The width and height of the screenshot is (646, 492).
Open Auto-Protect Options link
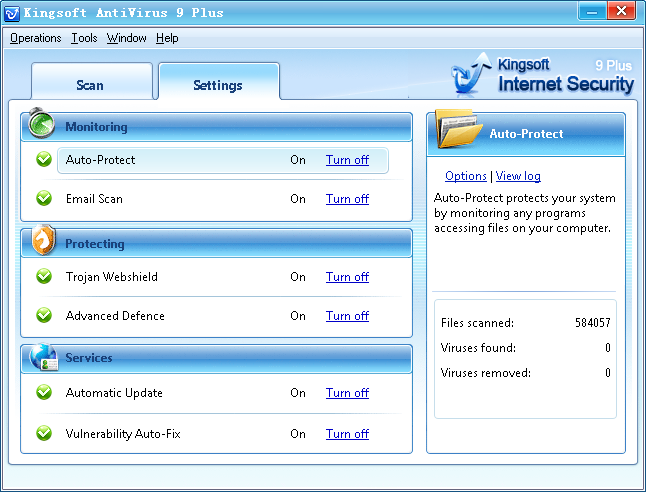tap(466, 176)
